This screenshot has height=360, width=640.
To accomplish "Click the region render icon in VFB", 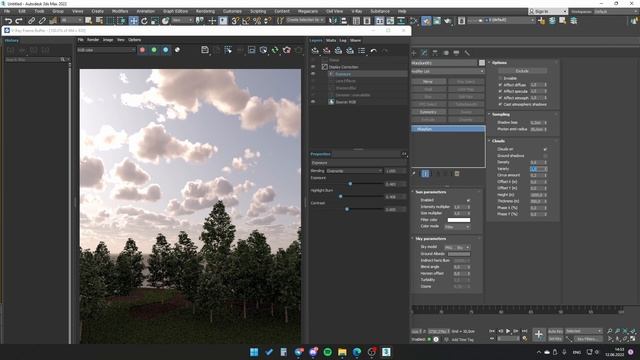I will click(x=251, y=50).
